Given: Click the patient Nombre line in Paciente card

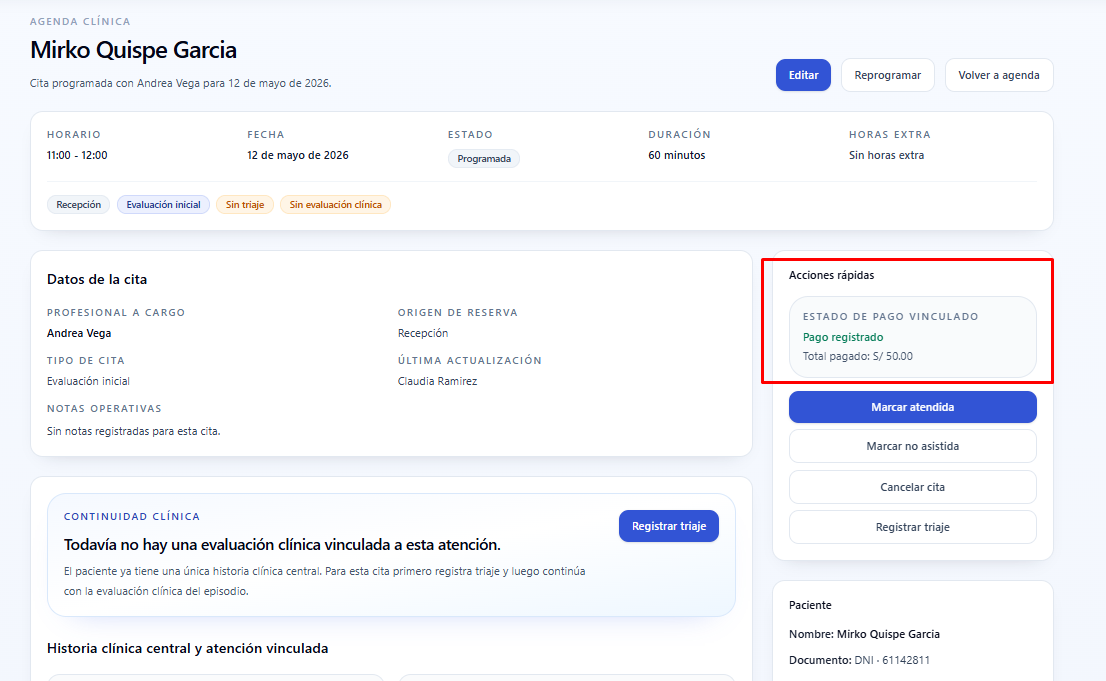Looking at the screenshot, I should click(x=864, y=634).
